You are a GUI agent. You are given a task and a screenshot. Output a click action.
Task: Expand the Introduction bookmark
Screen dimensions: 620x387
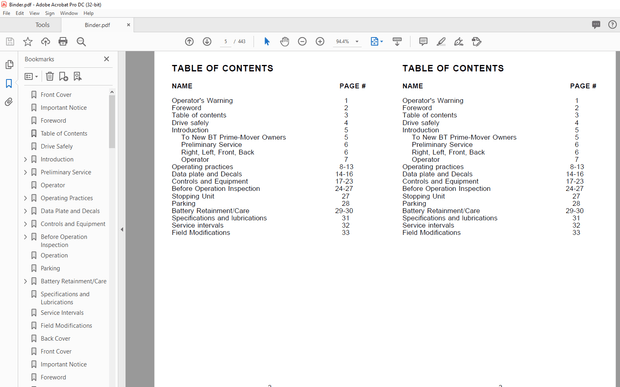(x=25, y=159)
